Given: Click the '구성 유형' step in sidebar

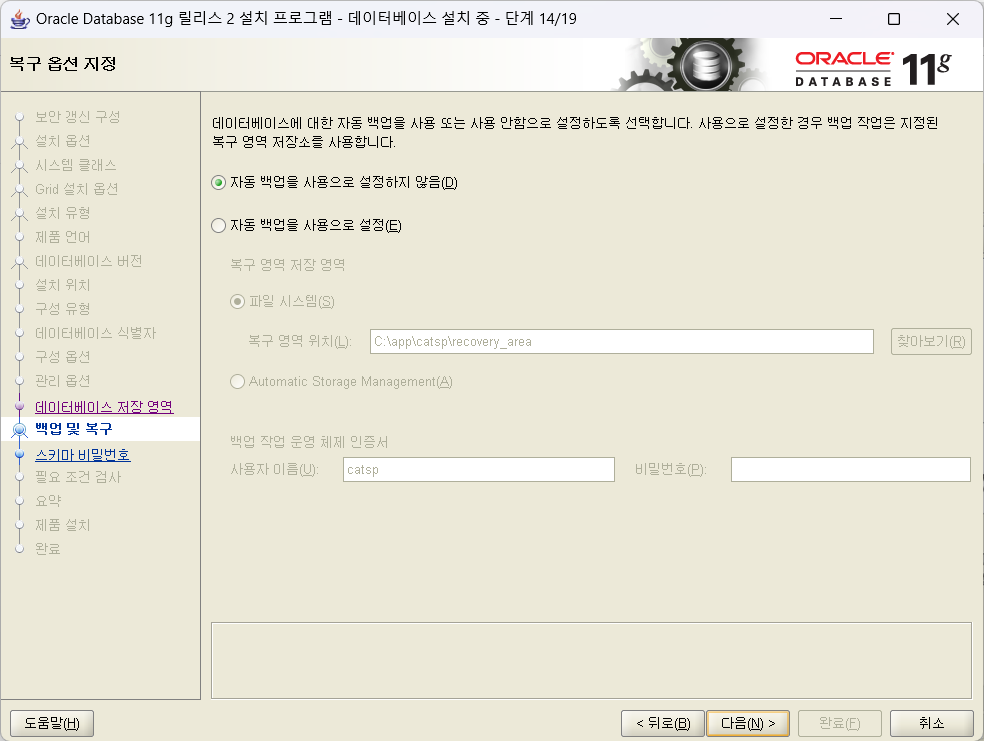Looking at the screenshot, I should click(x=63, y=309).
